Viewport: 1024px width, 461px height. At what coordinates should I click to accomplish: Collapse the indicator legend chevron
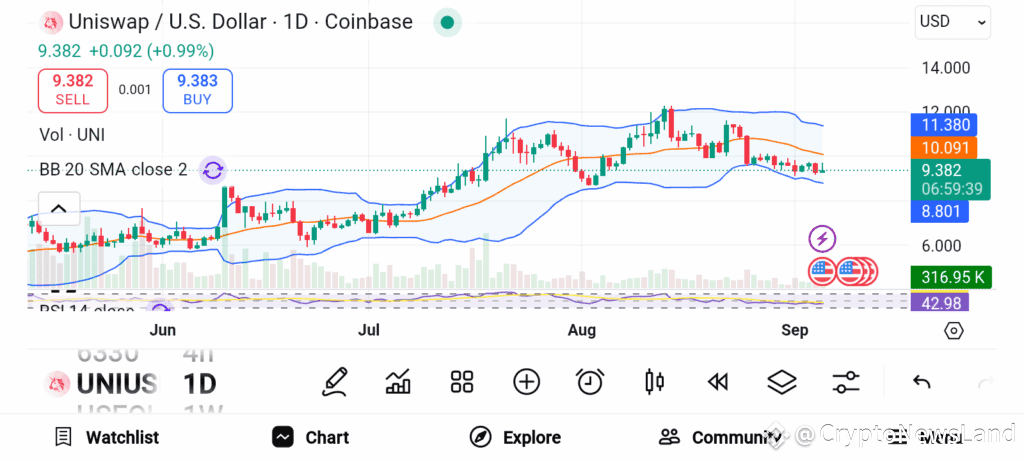[x=59, y=209]
